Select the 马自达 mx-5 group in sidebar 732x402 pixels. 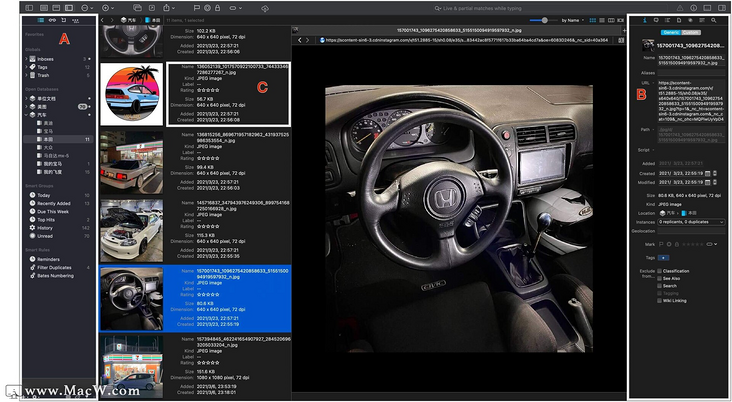tap(58, 155)
